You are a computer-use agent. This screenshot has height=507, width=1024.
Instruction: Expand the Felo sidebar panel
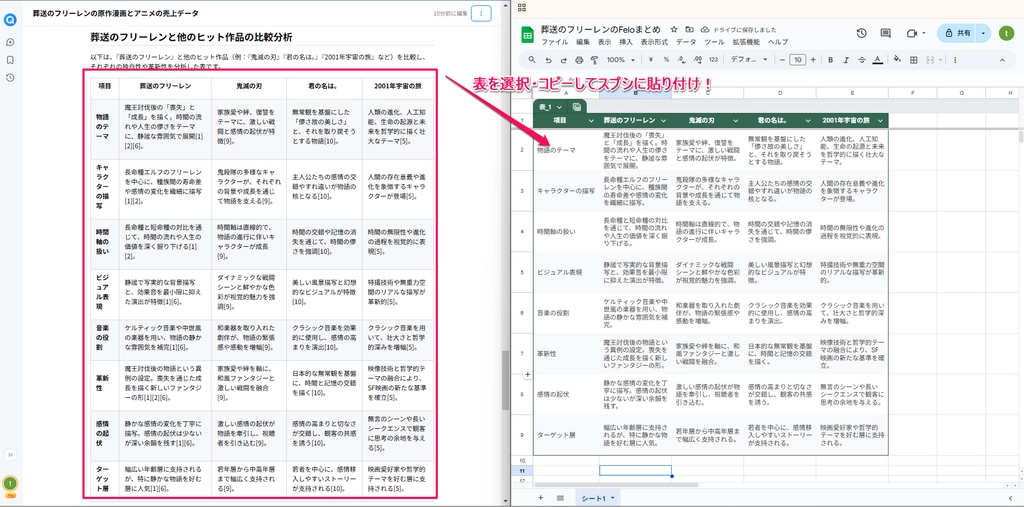pyautogui.click(x=10, y=455)
